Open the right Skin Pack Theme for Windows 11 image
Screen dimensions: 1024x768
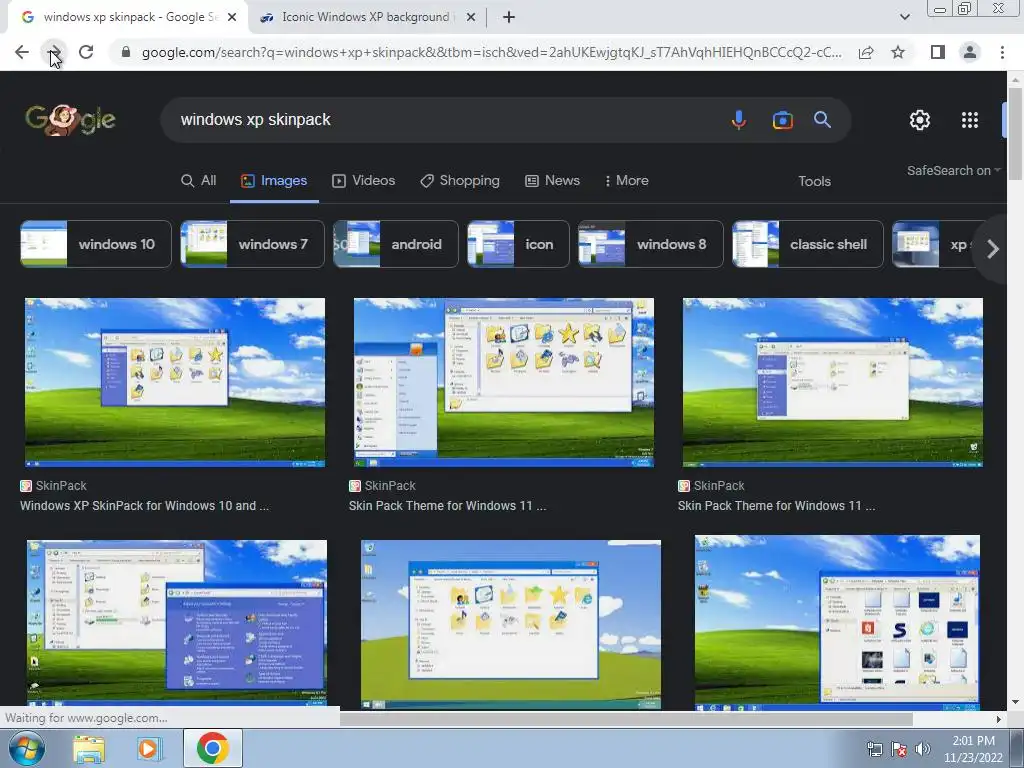pos(833,383)
